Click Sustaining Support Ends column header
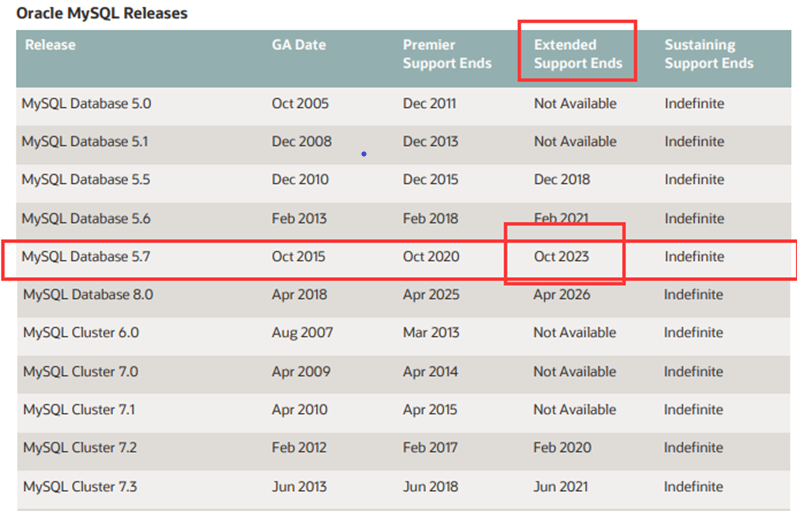 point(709,54)
